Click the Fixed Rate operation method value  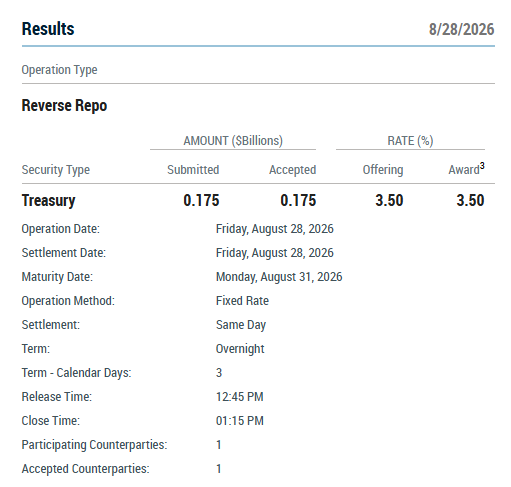(242, 301)
